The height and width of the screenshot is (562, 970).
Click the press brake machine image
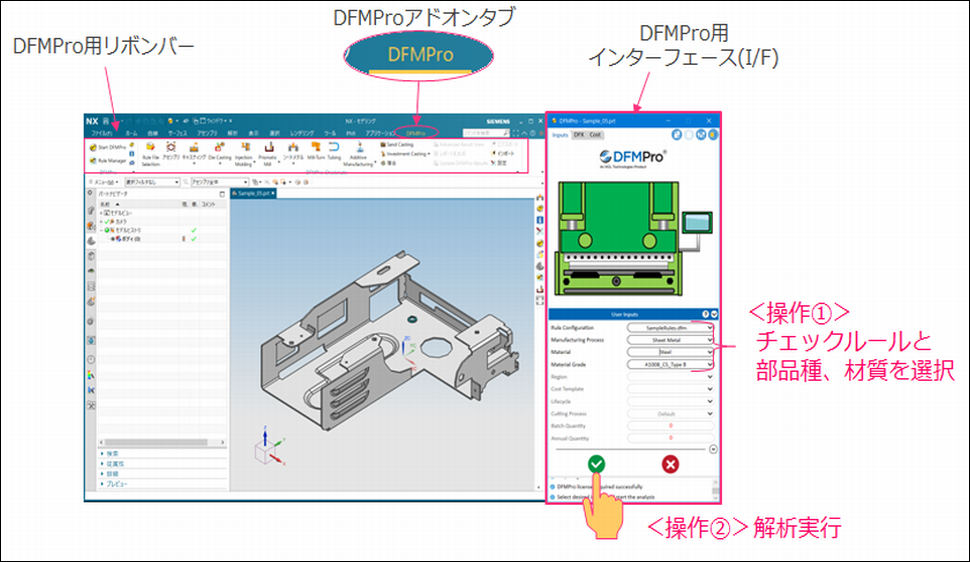point(634,238)
